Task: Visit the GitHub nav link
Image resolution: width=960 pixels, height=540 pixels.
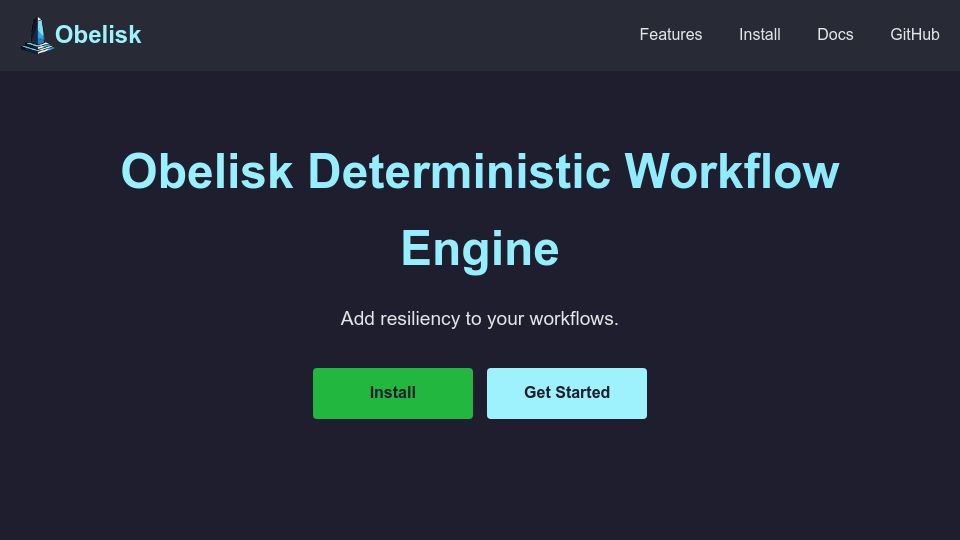Action: (x=915, y=34)
